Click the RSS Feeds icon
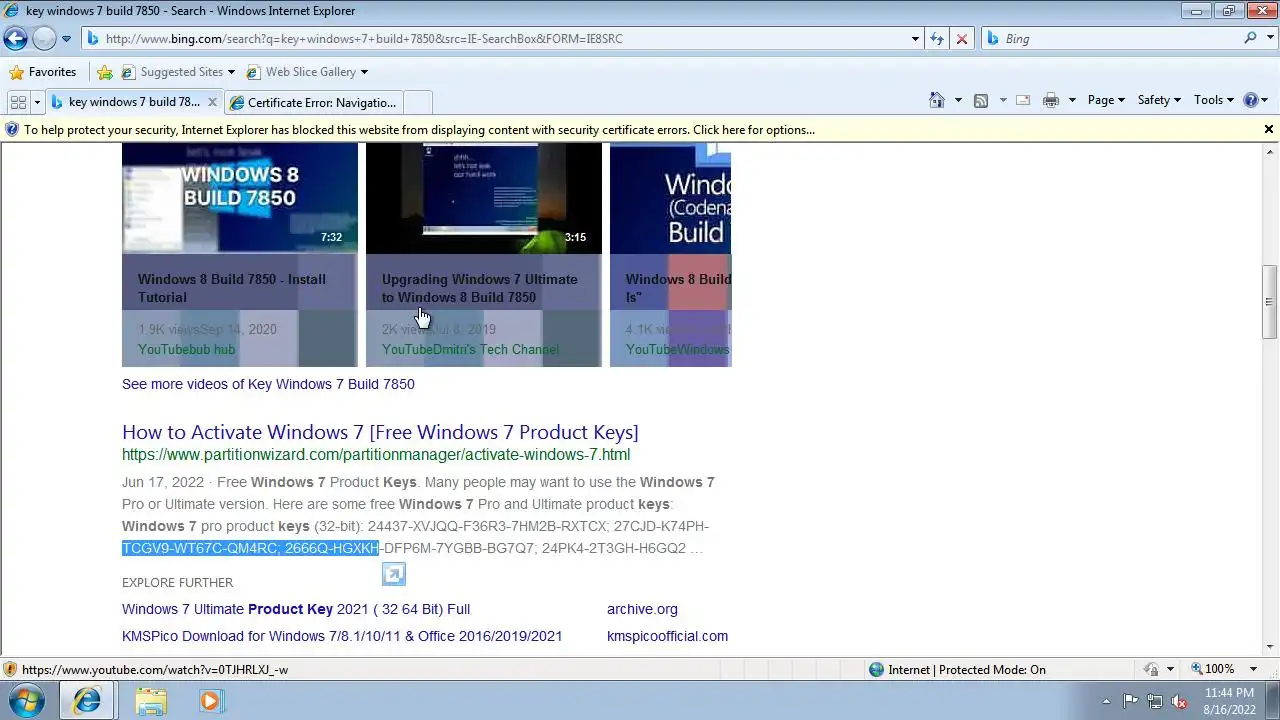This screenshot has height=720, width=1280. coord(981,100)
